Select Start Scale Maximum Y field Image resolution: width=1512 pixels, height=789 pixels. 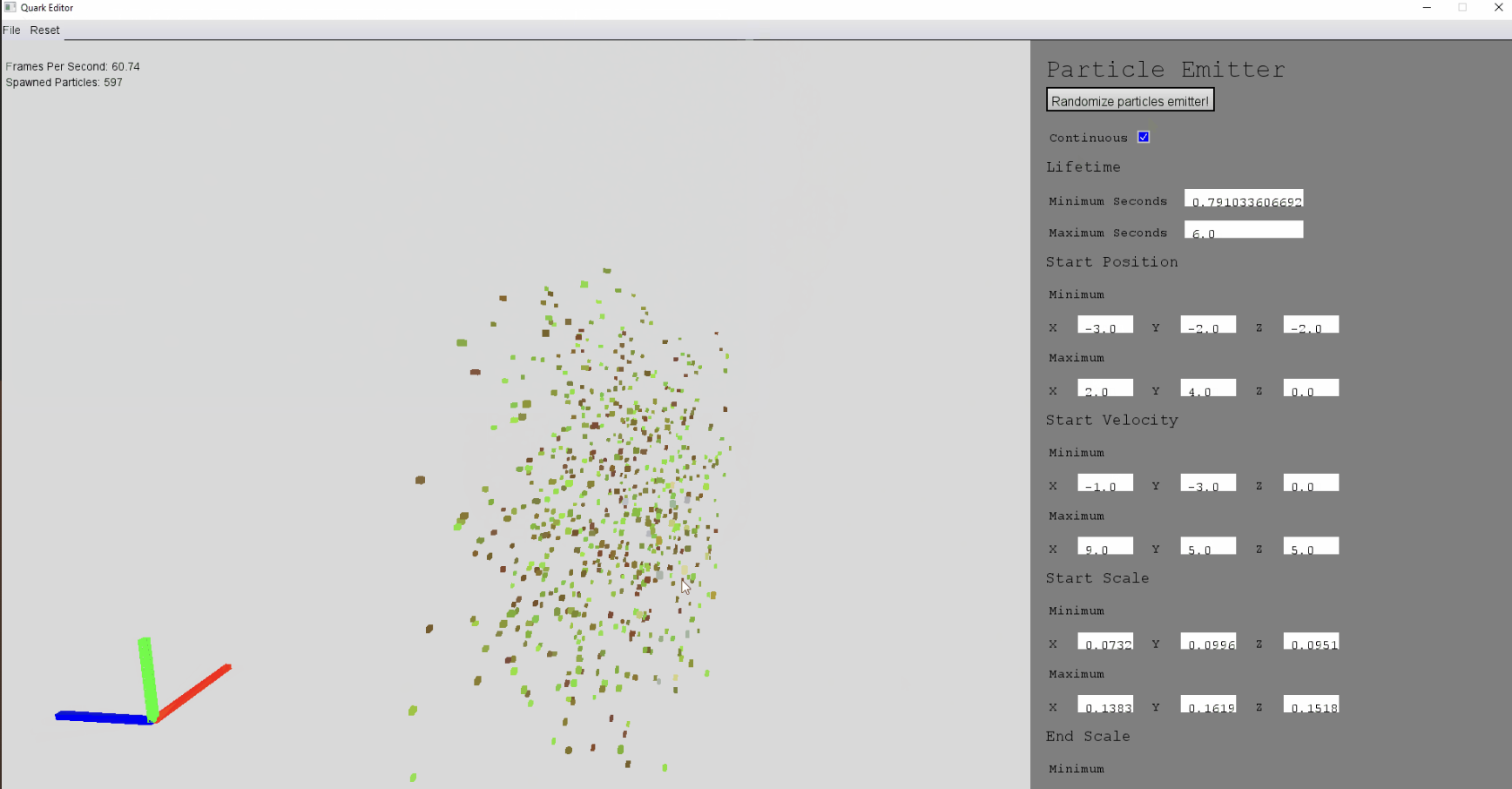1207,705
